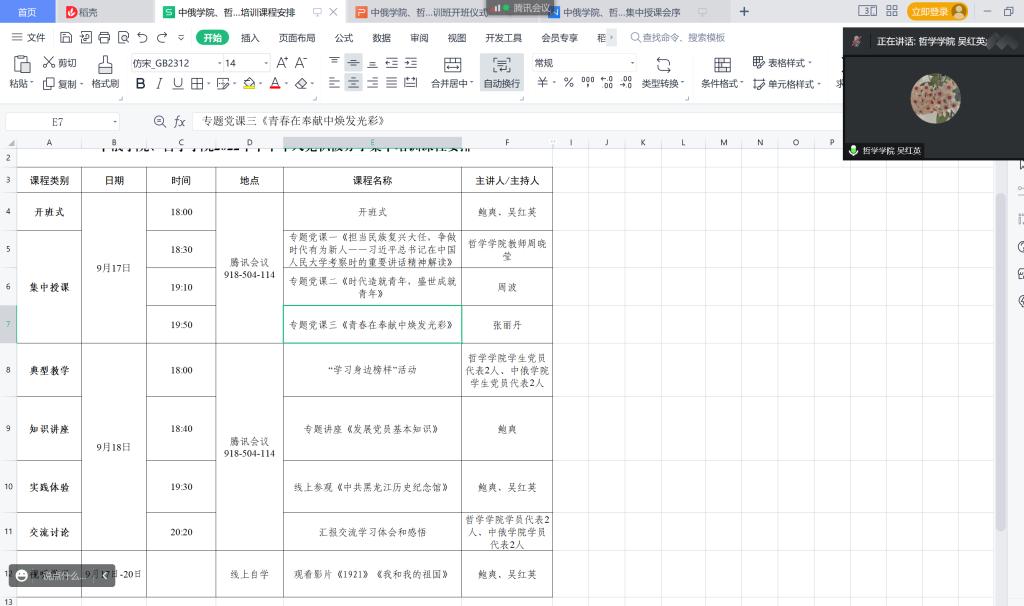Toggle underline formatting
The width and height of the screenshot is (1024, 606).
coord(178,84)
